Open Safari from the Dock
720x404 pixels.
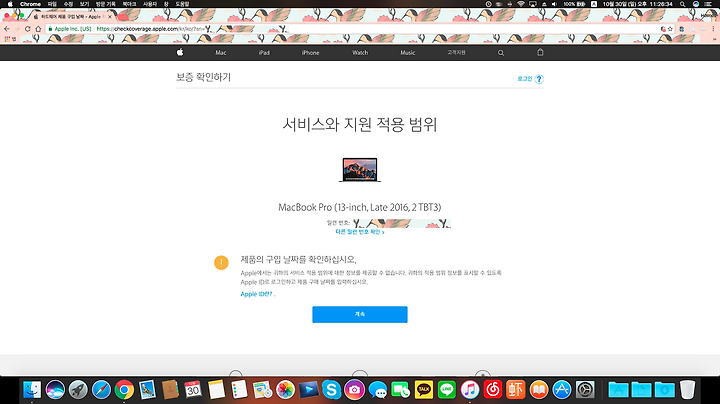tap(101, 390)
